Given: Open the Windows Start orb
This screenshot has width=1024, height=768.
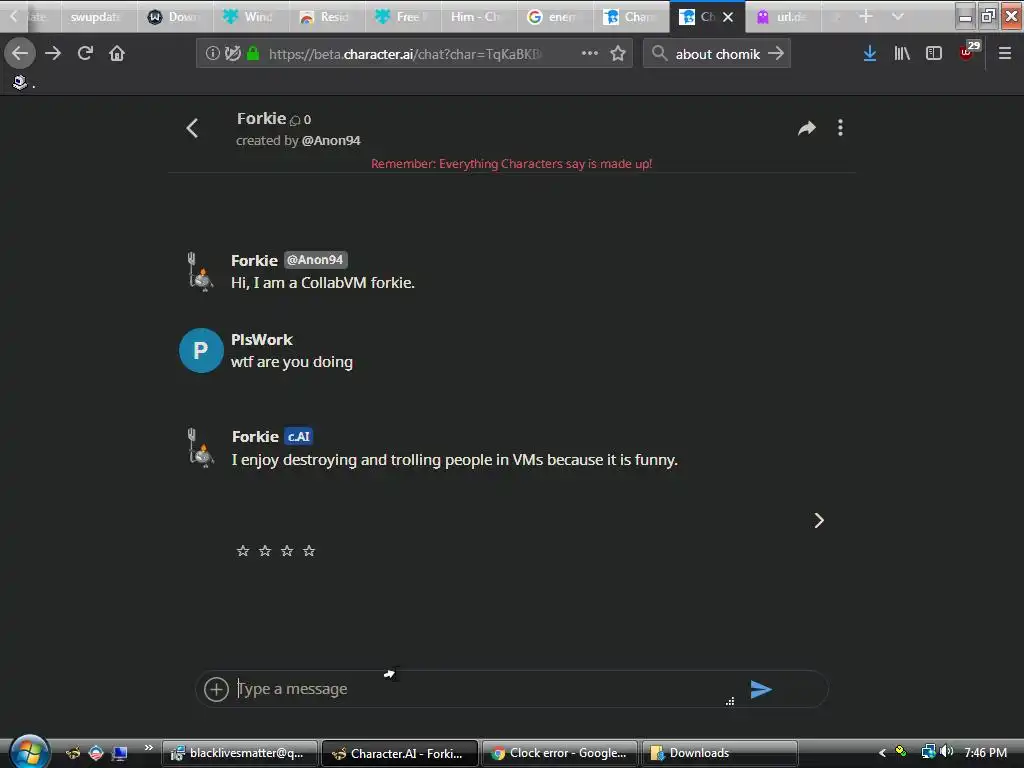Looking at the screenshot, I should pyautogui.click(x=27, y=752).
